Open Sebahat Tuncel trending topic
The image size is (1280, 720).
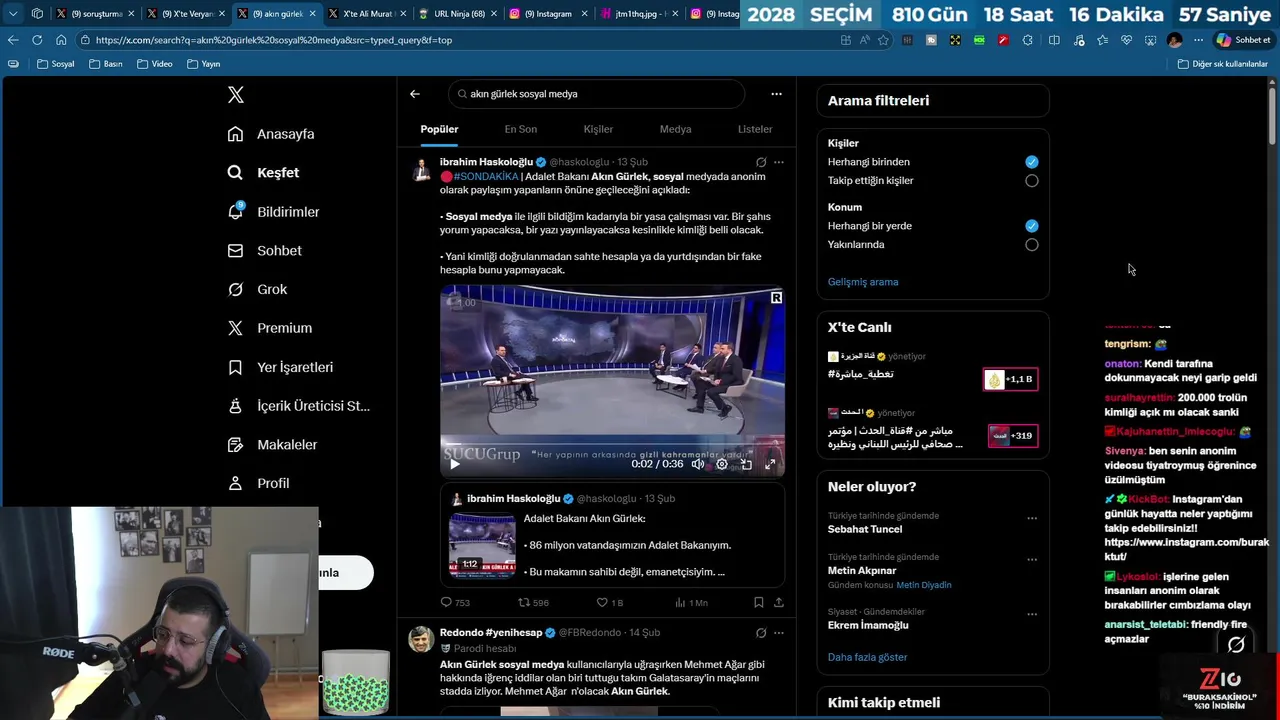[865, 529]
